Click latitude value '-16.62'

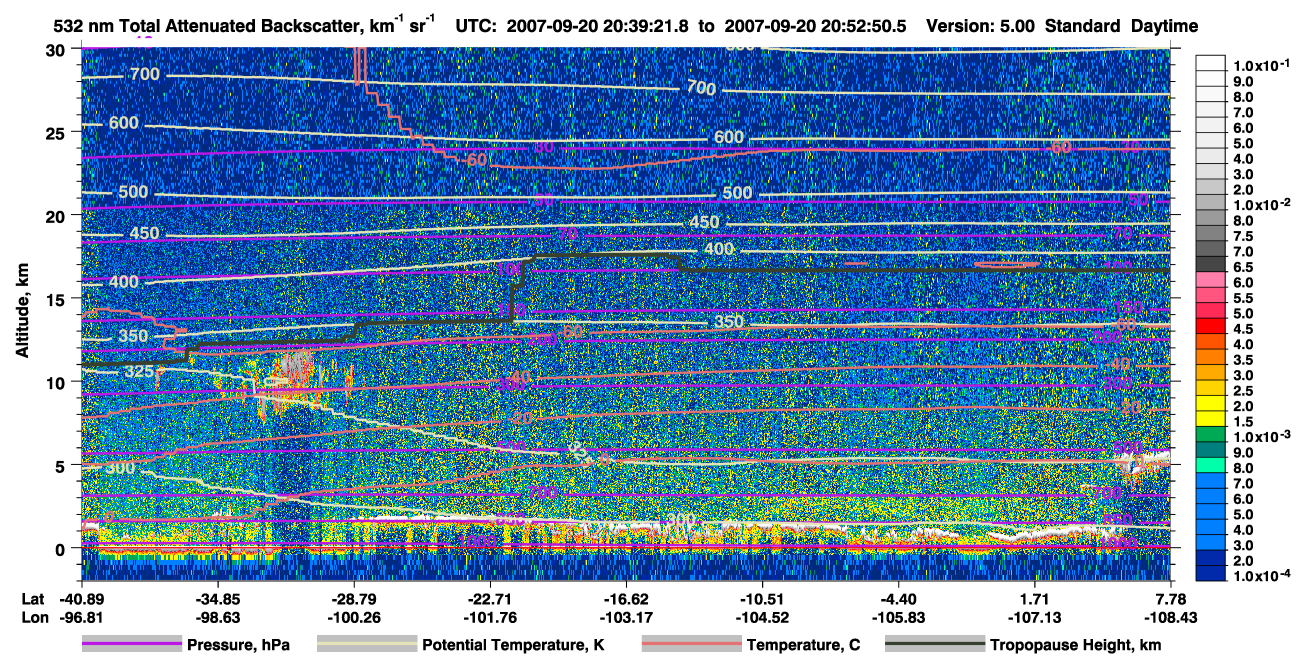pyautogui.click(x=626, y=598)
